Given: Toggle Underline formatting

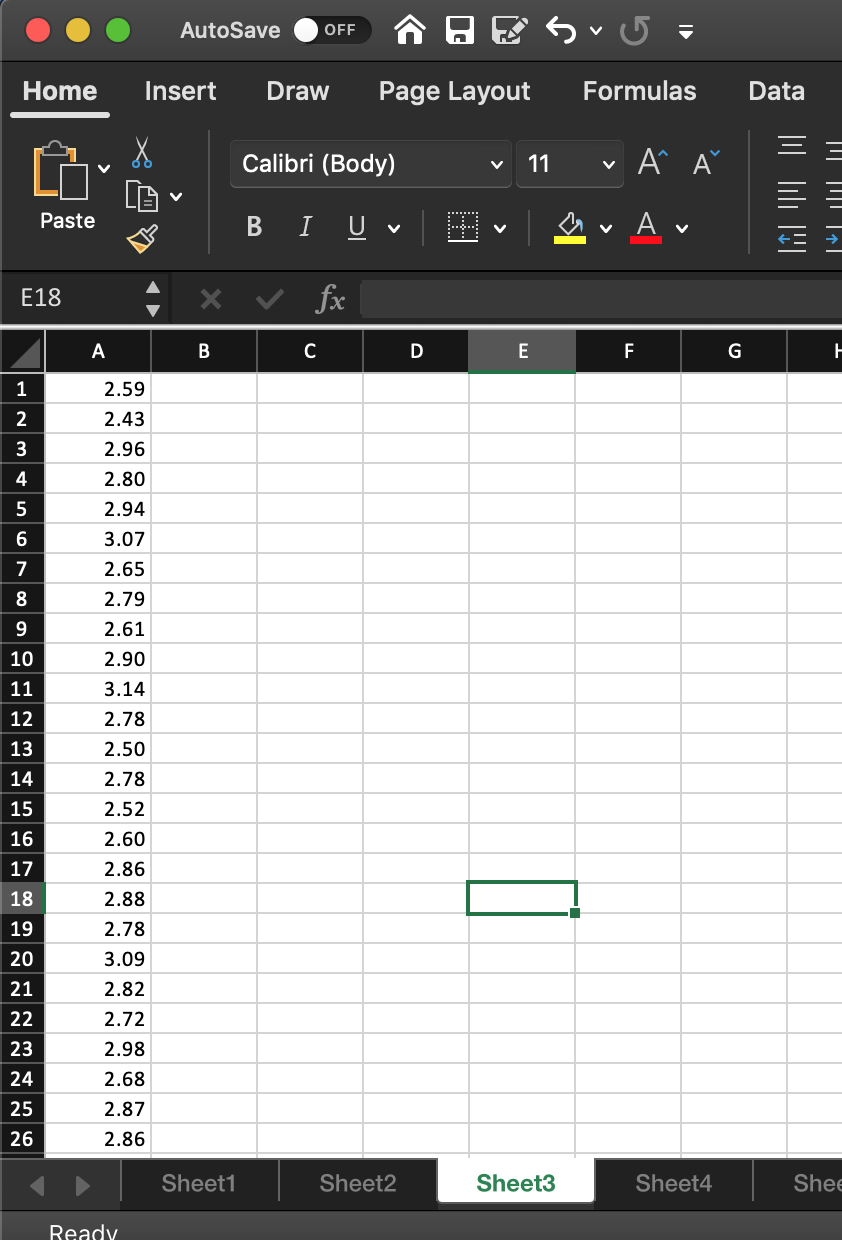Looking at the screenshot, I should pos(356,229).
